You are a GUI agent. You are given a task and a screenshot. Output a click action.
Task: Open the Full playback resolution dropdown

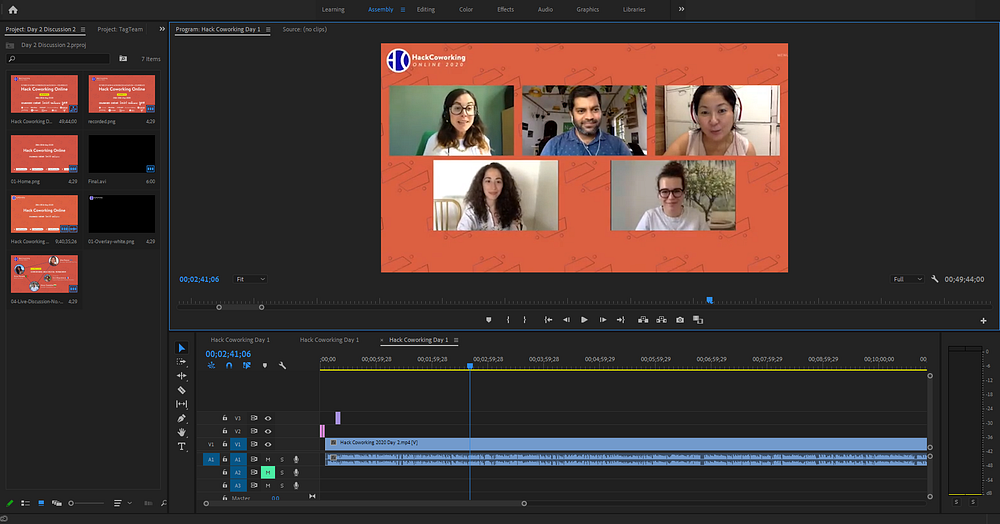point(905,279)
